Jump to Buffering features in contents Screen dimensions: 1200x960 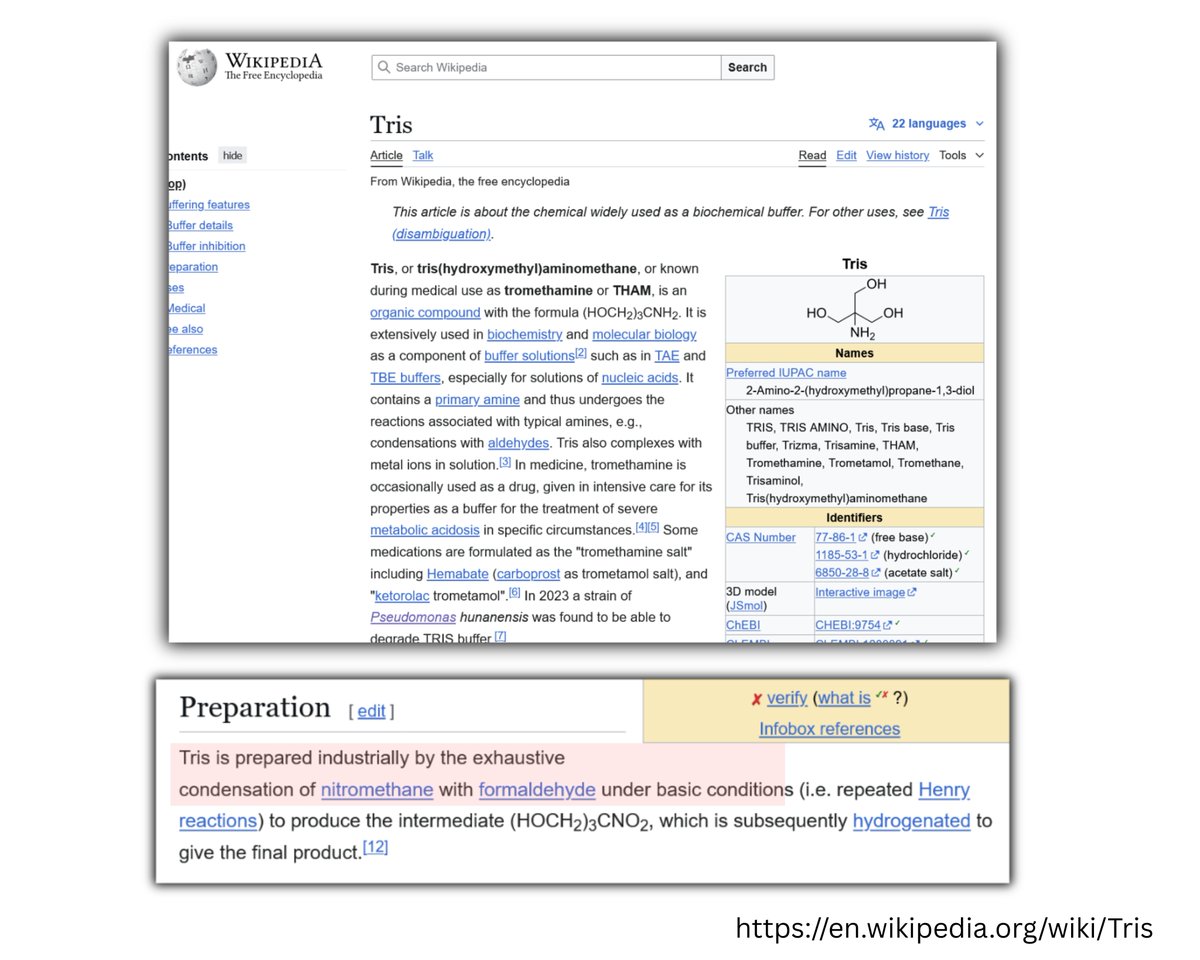pyautogui.click(x=209, y=205)
